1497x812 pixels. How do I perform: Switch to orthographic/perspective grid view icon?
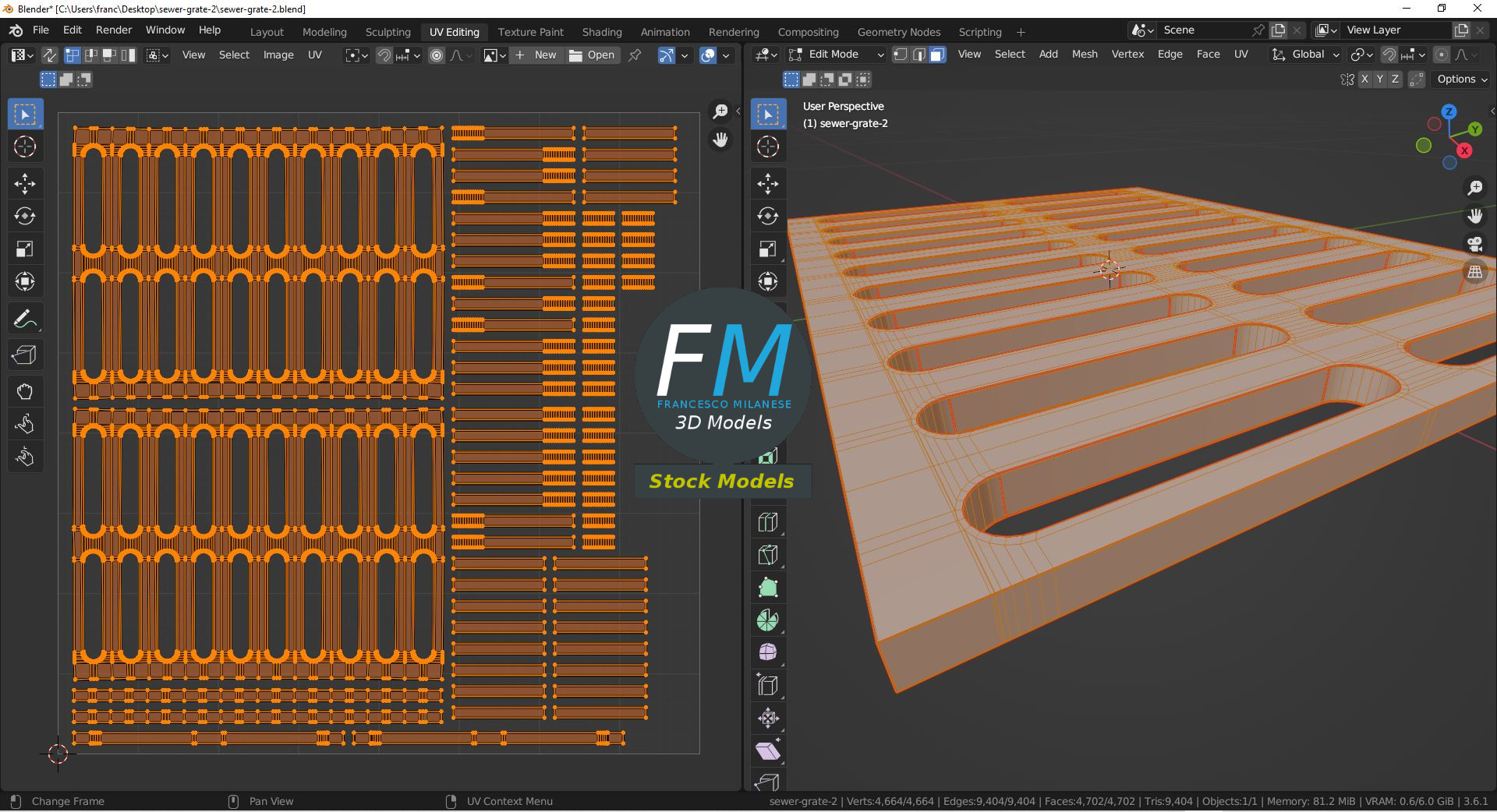point(1474,272)
